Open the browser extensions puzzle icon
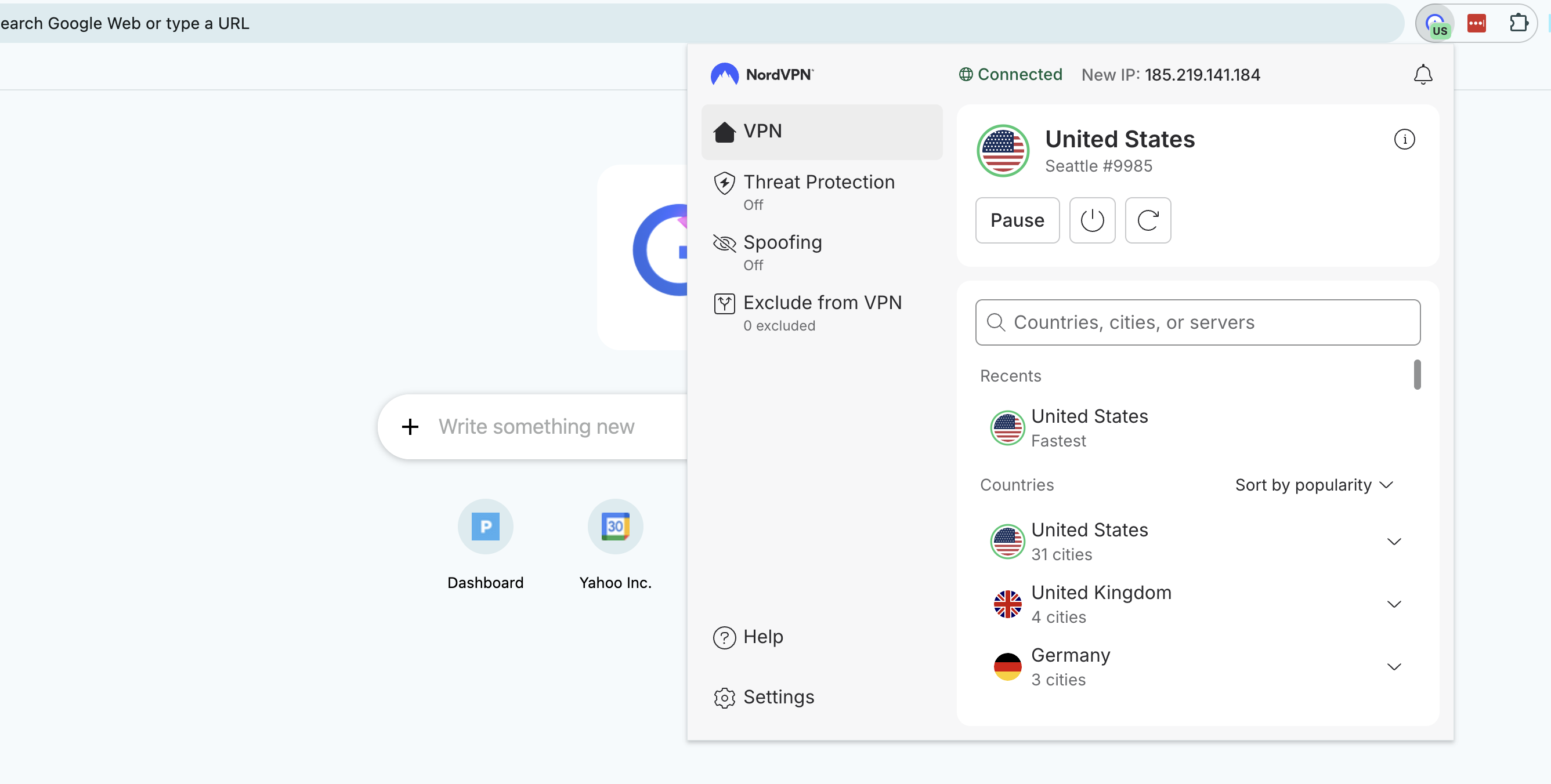 [1520, 23]
